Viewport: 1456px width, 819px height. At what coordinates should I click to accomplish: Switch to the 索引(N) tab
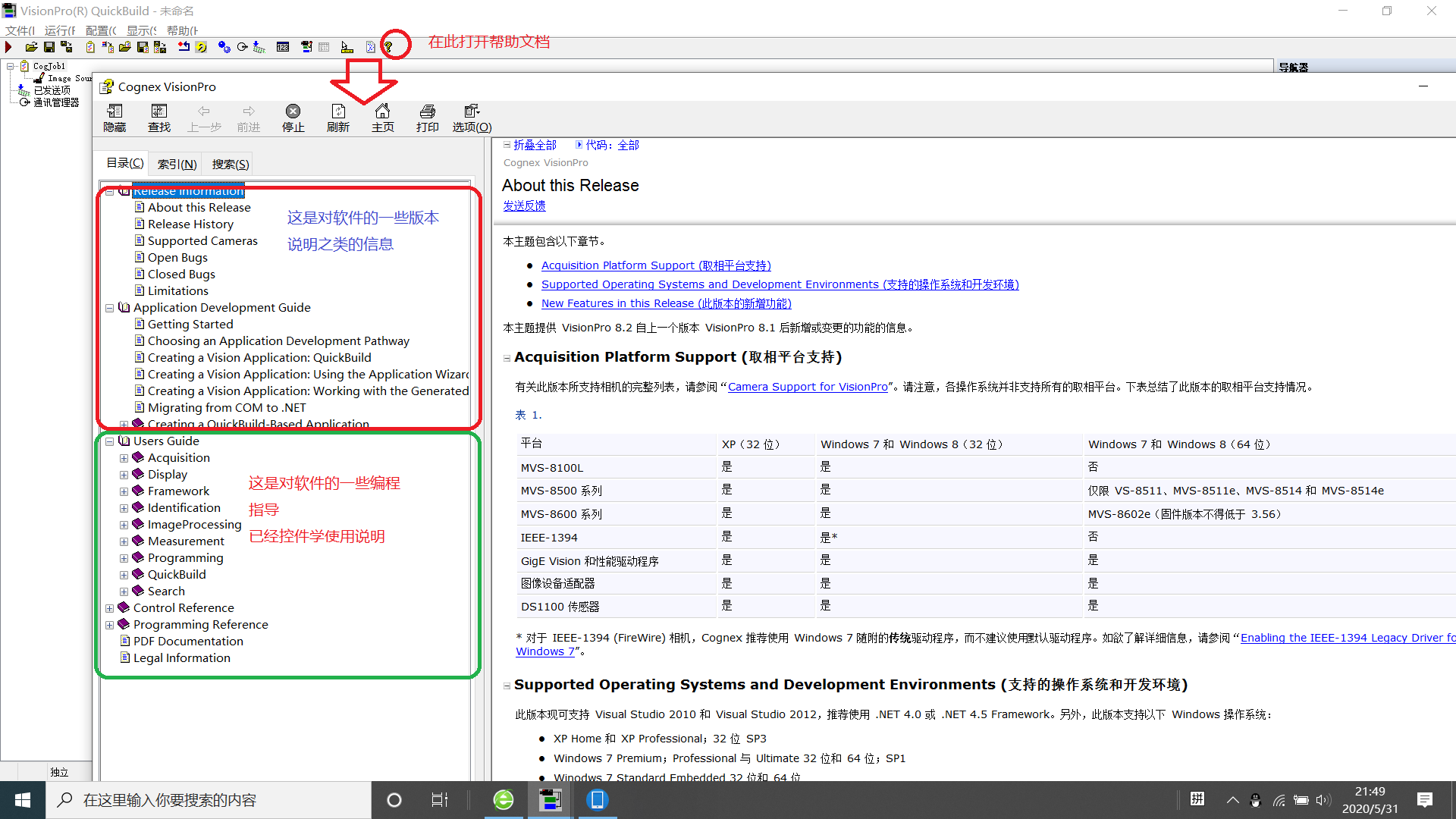(177, 165)
